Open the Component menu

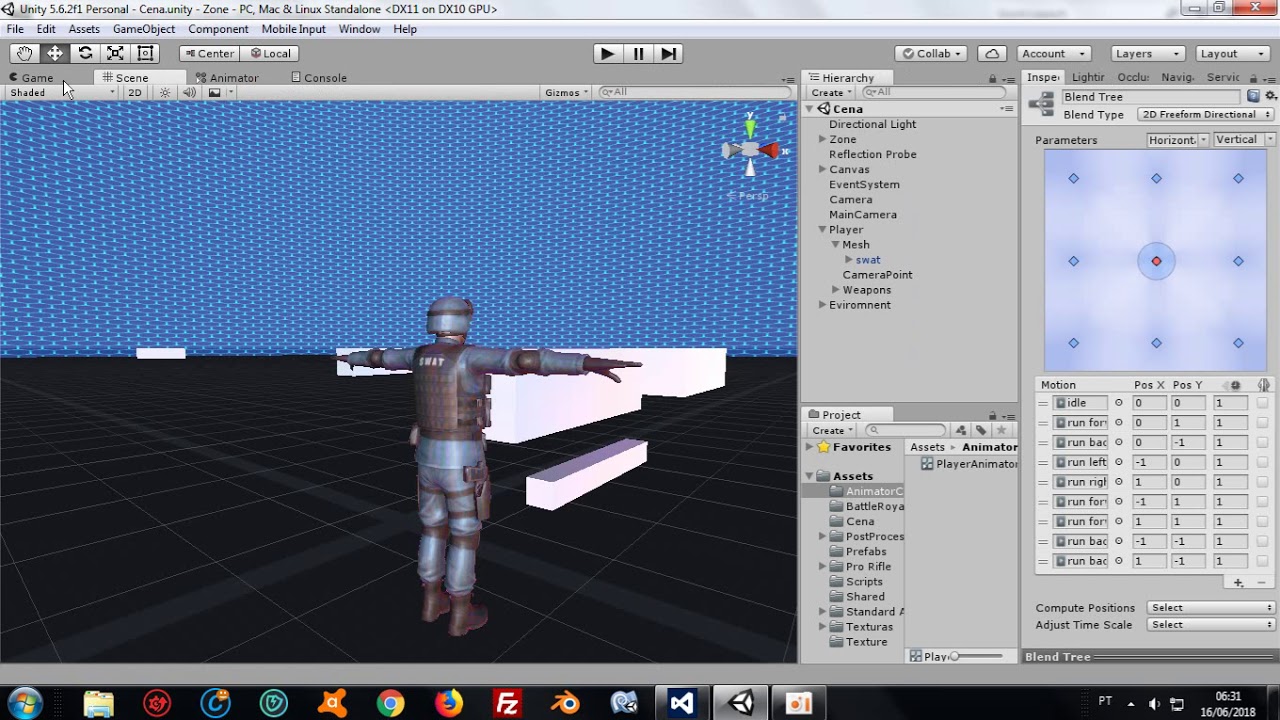[218, 29]
